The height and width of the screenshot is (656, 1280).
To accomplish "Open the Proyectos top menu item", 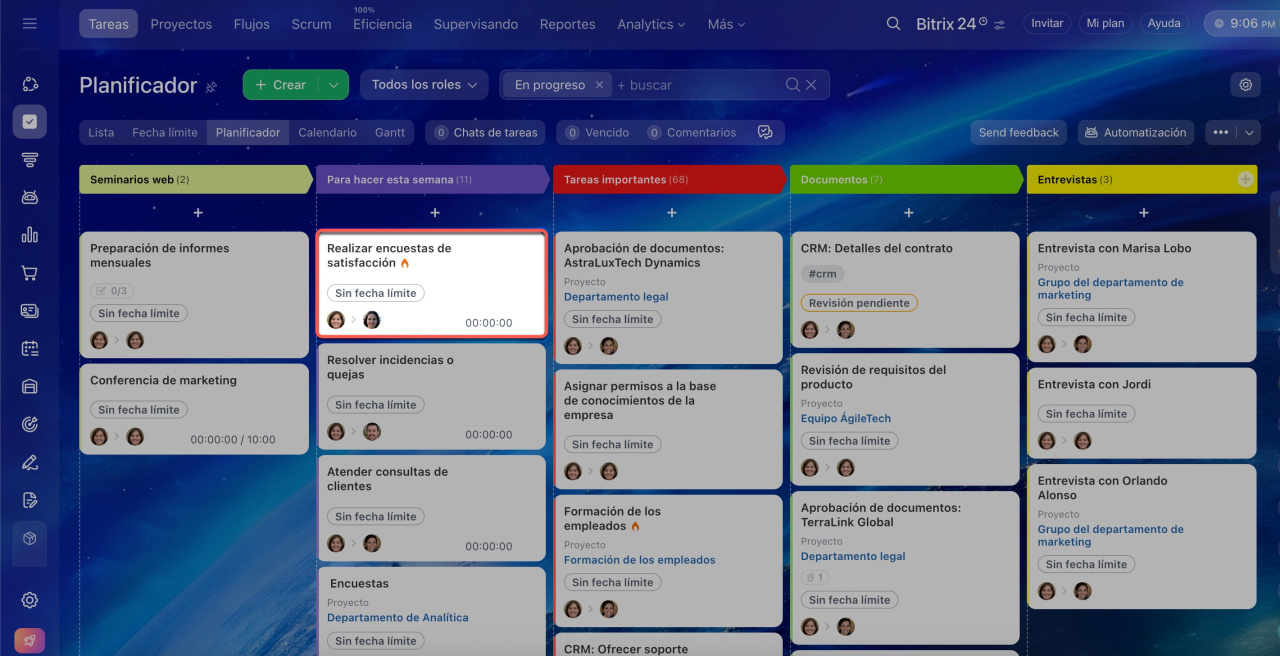I will 181,24.
